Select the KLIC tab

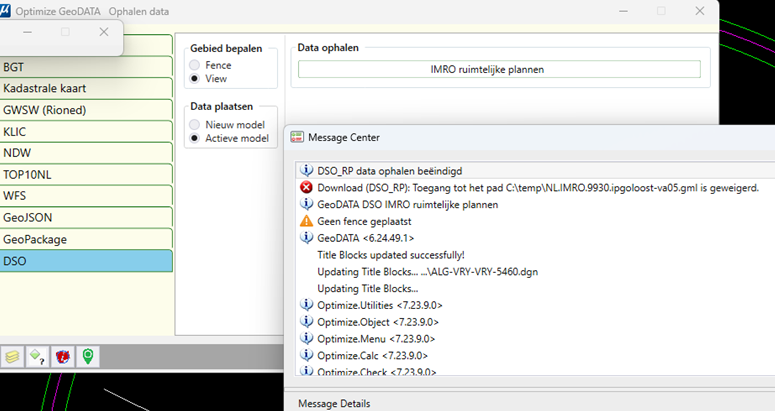point(86,132)
